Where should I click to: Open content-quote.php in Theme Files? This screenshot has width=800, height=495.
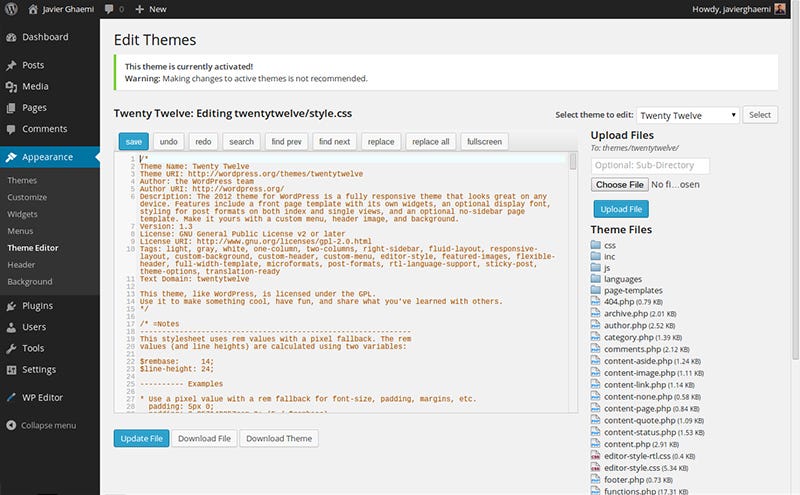pyautogui.click(x=639, y=420)
